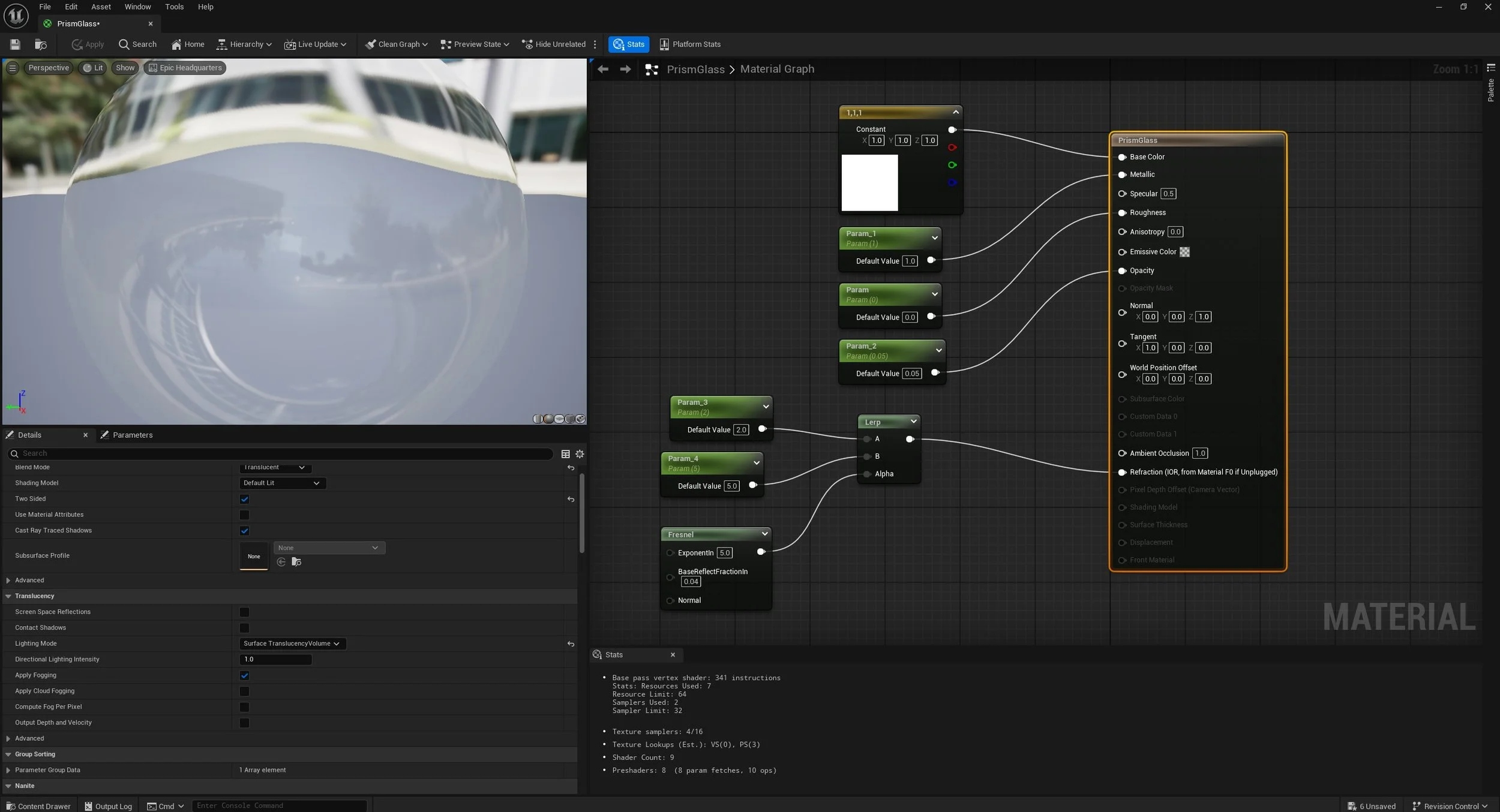Screen dimensions: 1500x812
Task: Click the Browse to asset icon
Action: click(41, 44)
